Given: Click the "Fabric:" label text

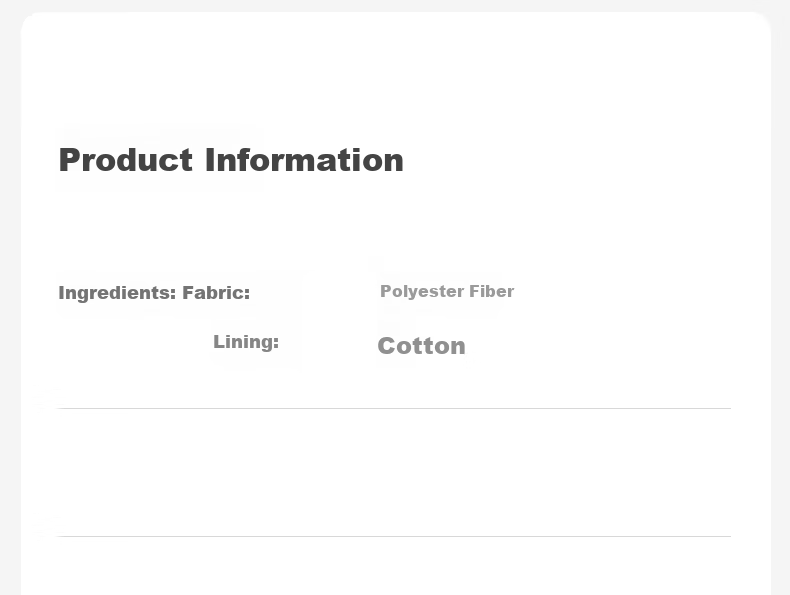Looking at the screenshot, I should (216, 293).
